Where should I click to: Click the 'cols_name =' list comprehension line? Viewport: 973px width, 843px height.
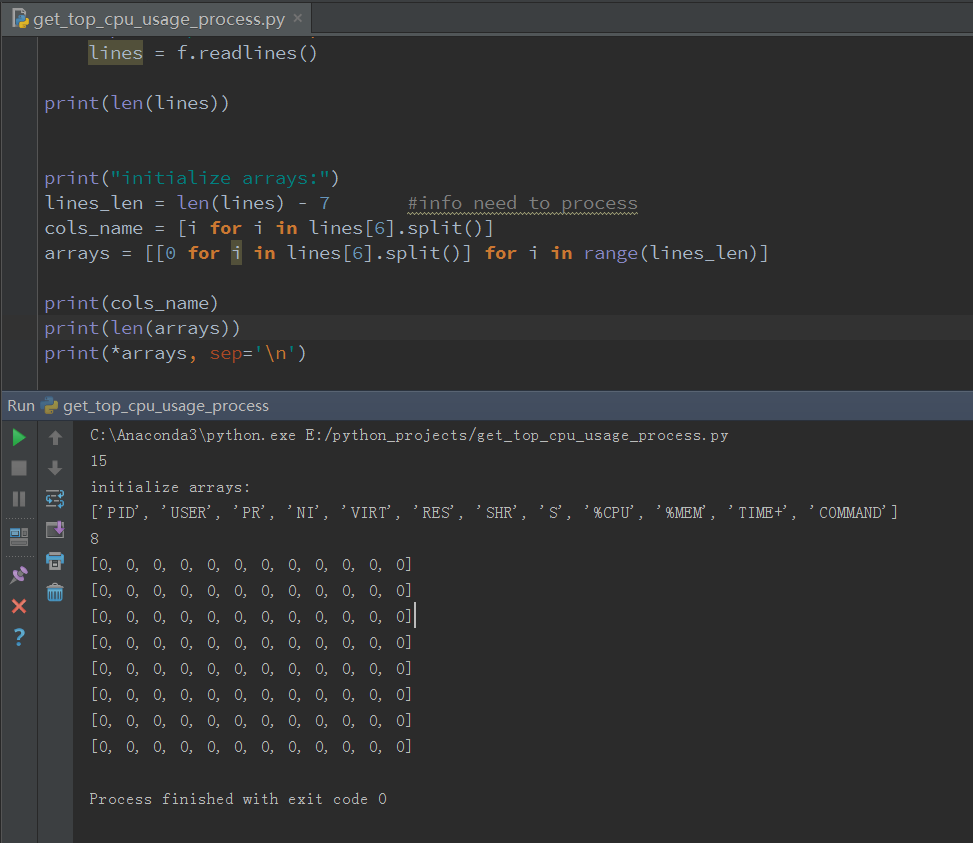point(269,228)
